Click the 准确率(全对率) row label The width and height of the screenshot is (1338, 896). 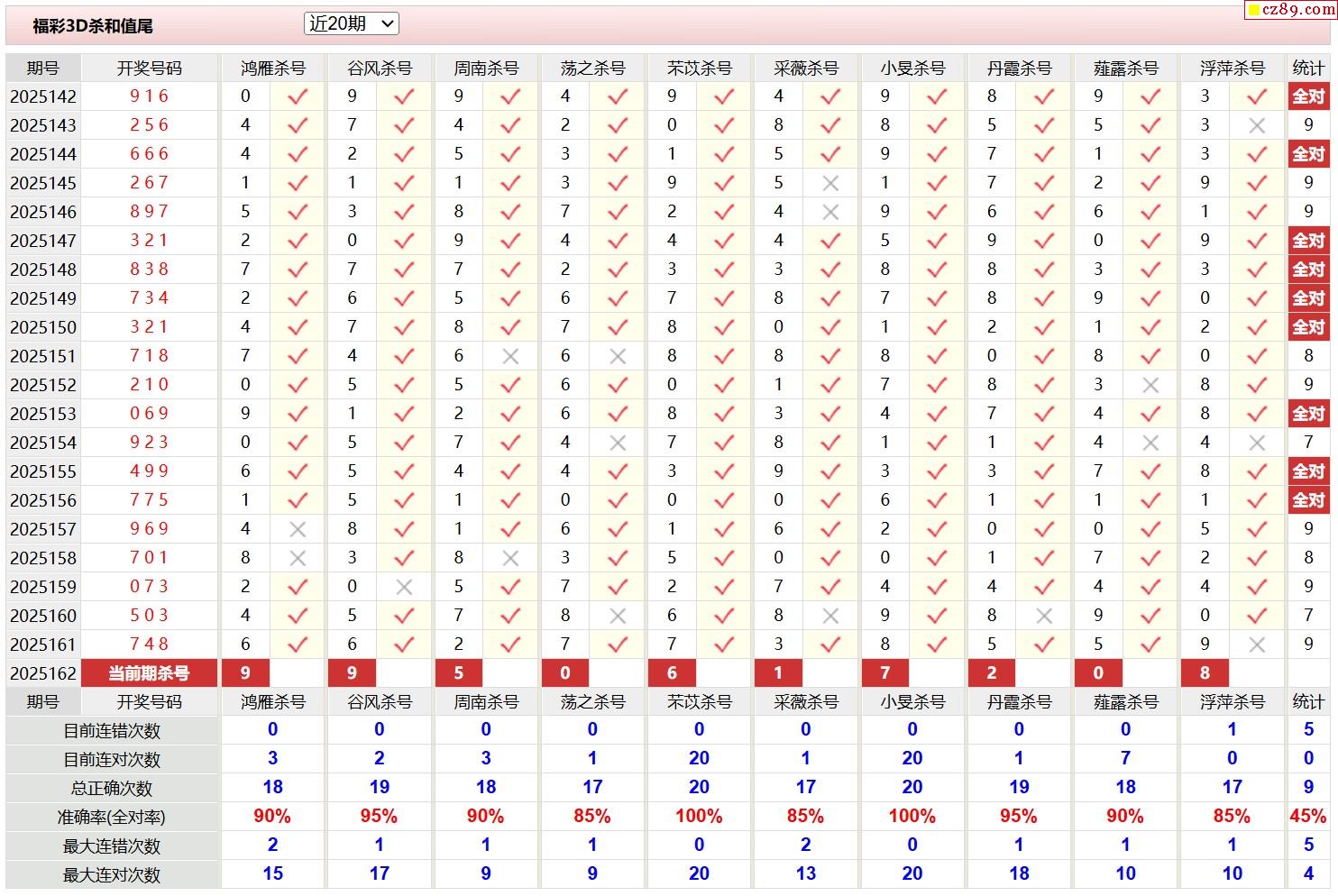click(x=112, y=818)
